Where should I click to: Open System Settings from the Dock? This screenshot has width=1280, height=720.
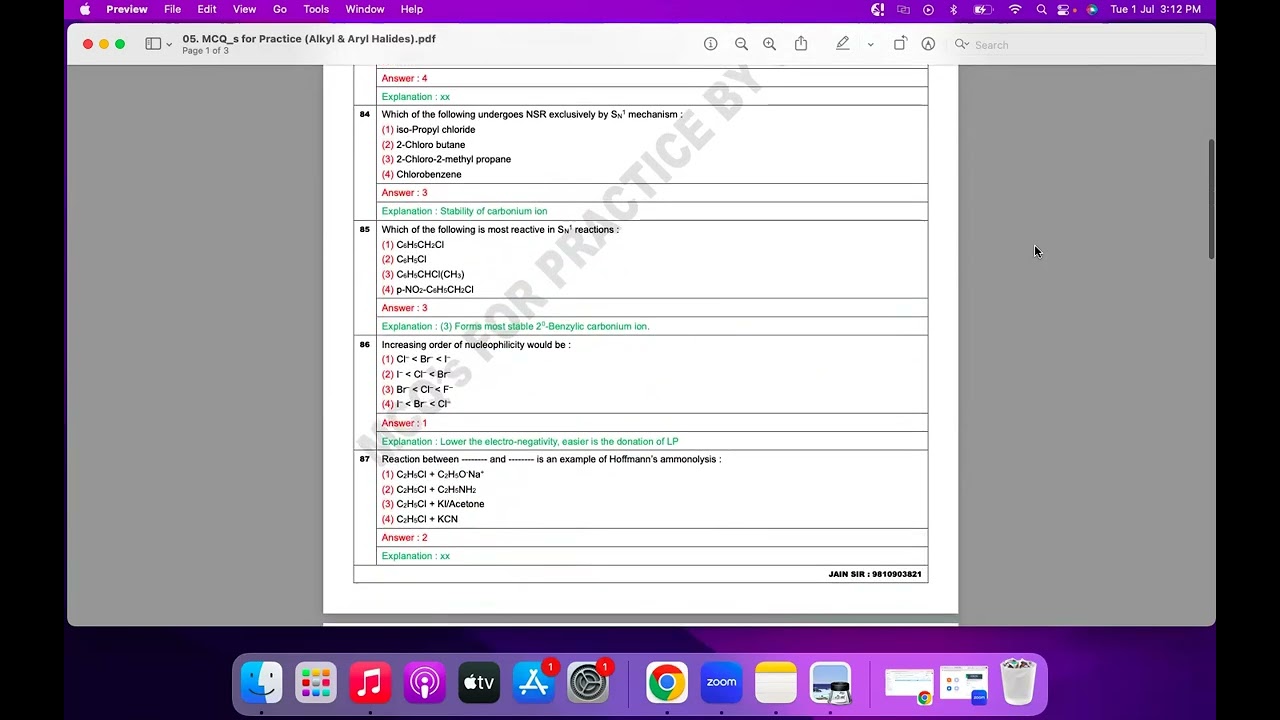[x=588, y=683]
